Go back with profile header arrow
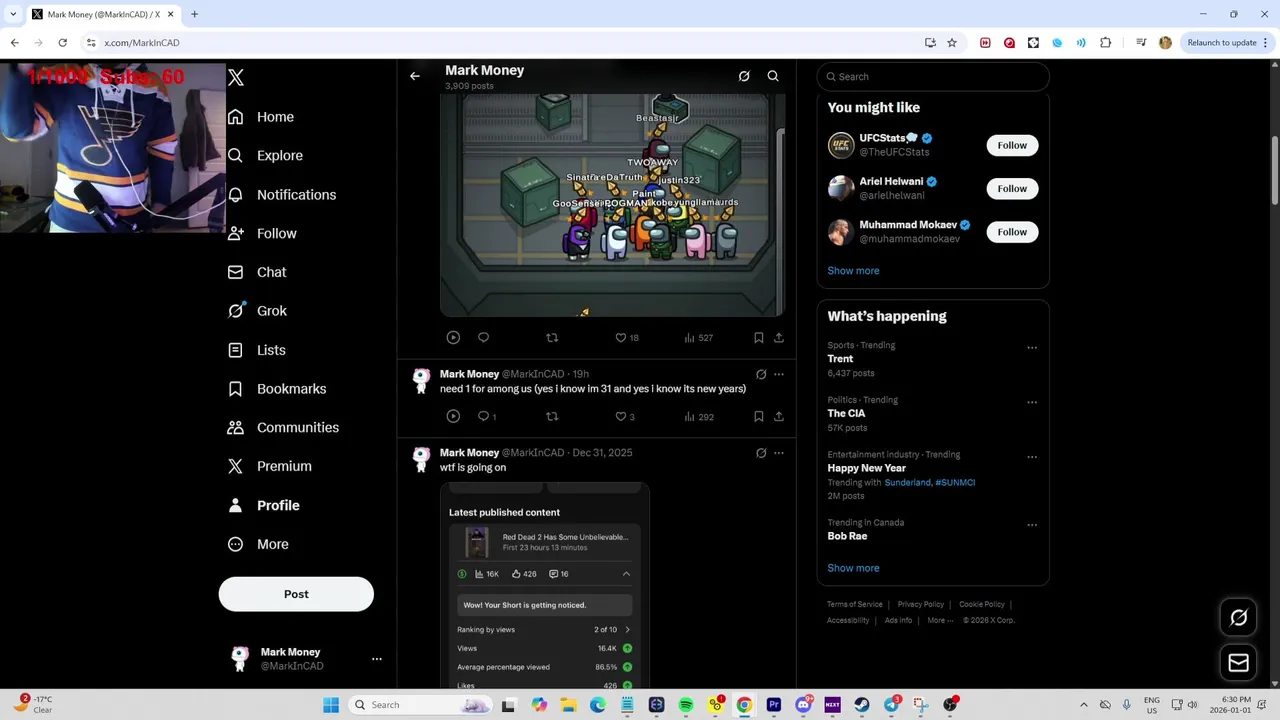The image size is (1280, 720). 415,76
